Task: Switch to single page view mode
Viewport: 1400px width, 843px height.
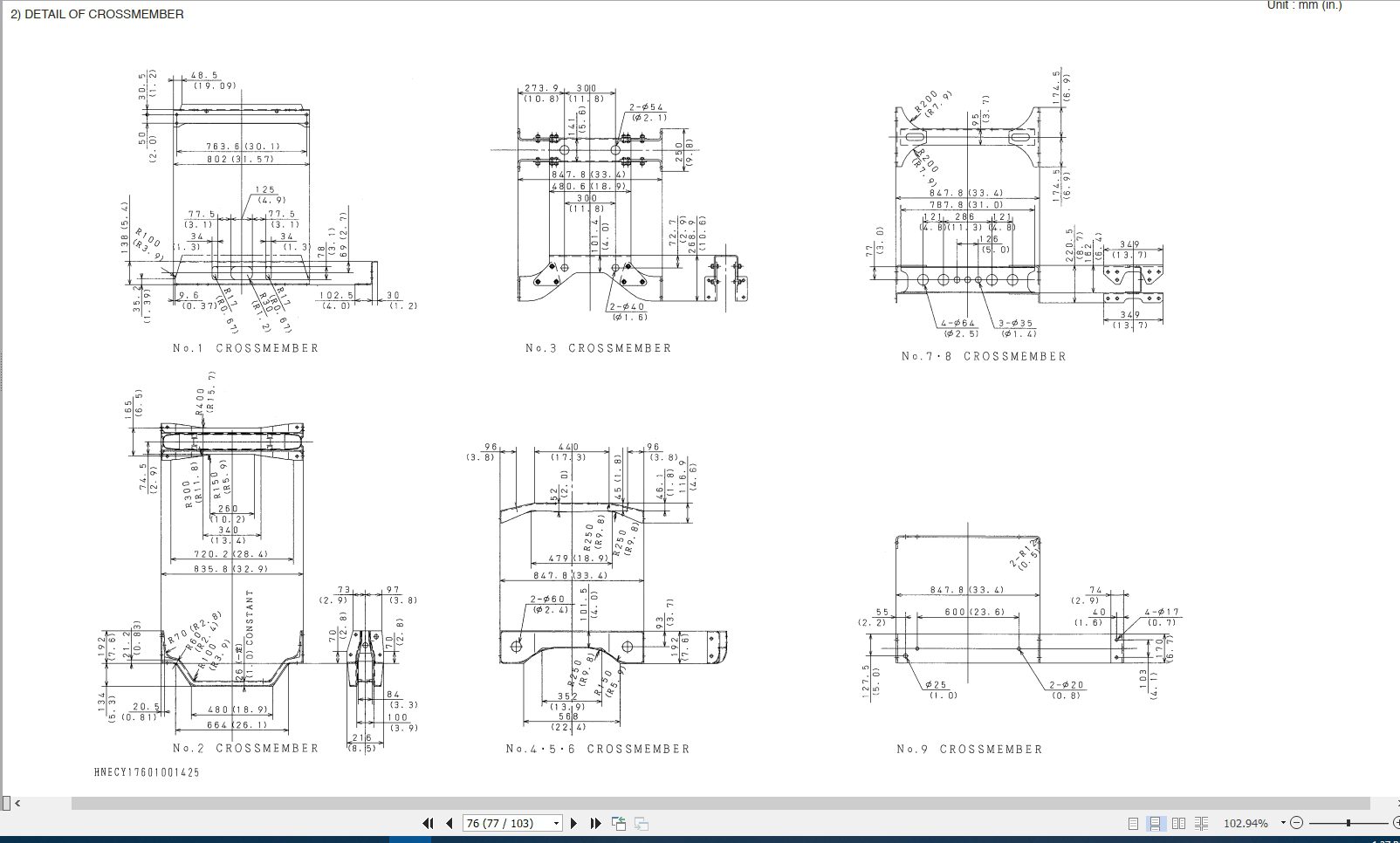Action: coord(1133,823)
